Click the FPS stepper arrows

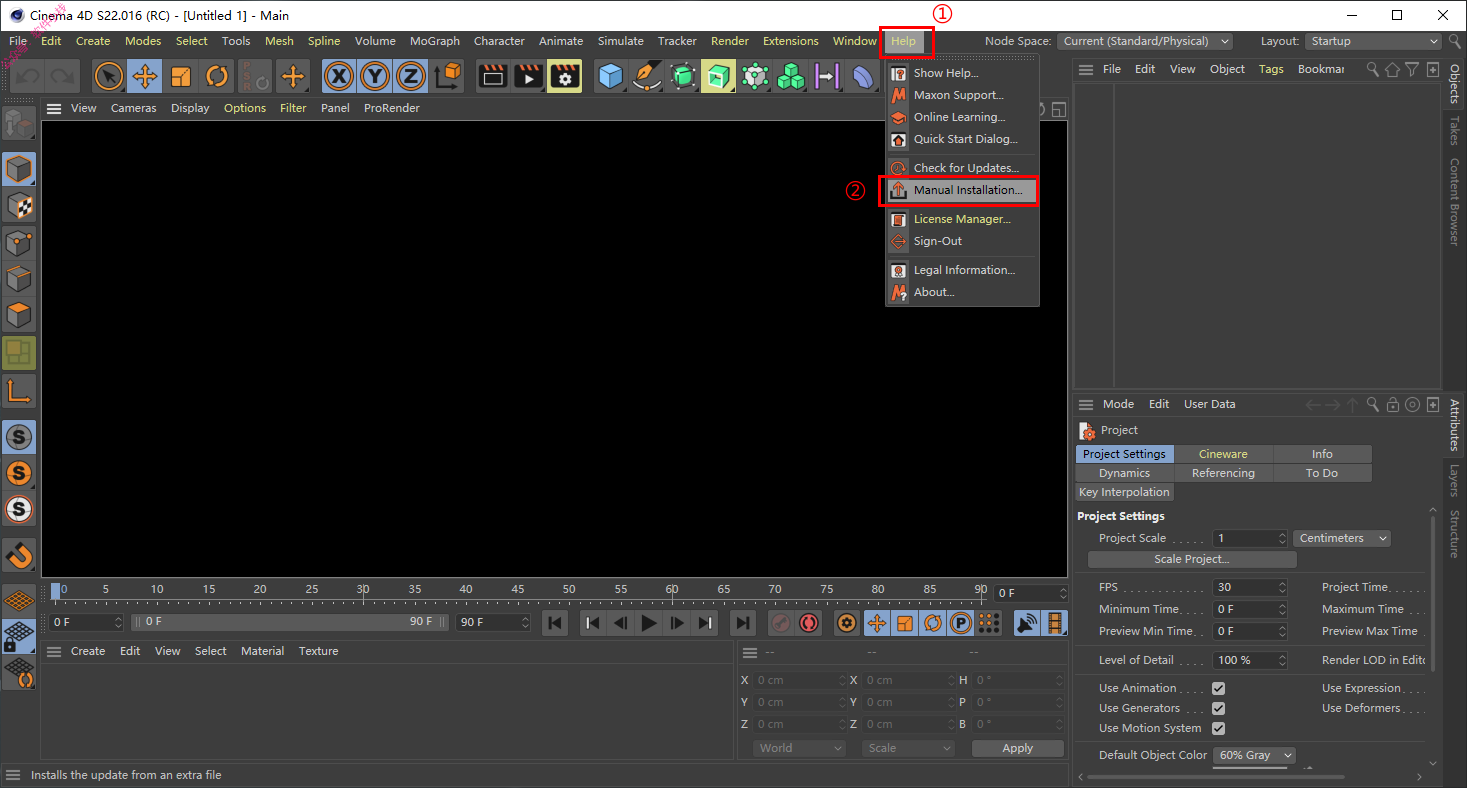click(1282, 587)
